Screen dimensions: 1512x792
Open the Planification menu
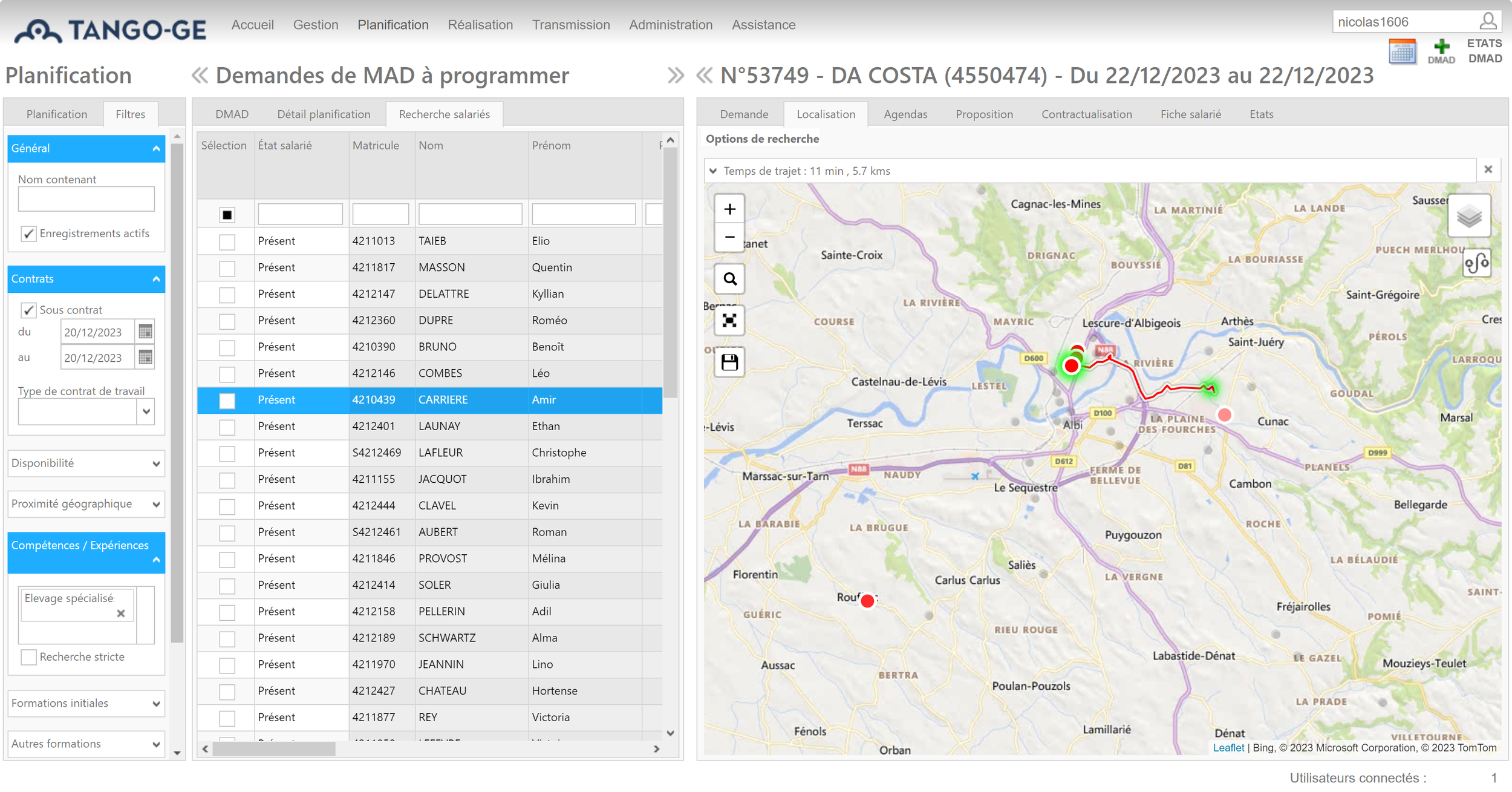tap(393, 25)
